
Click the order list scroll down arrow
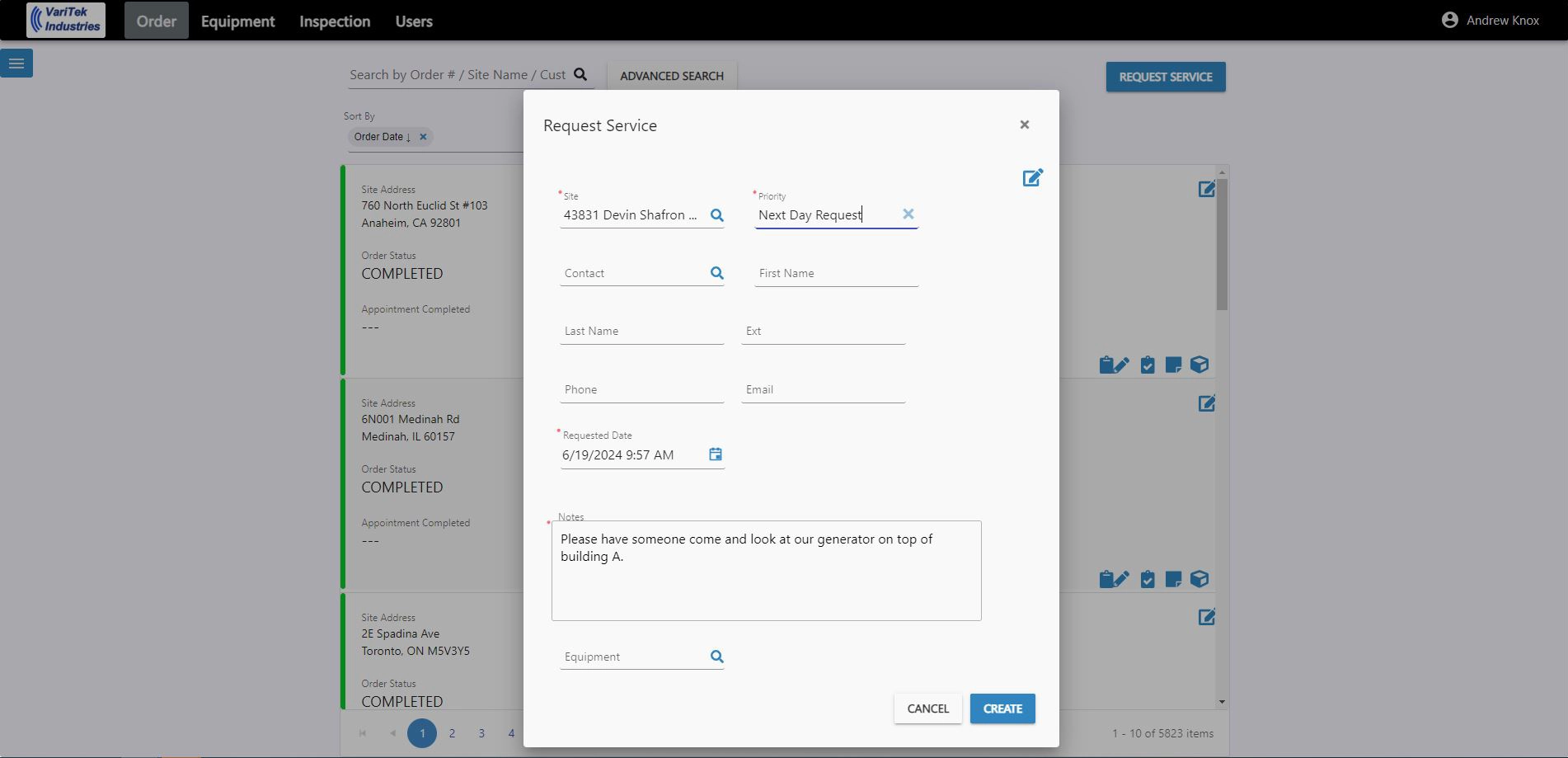pos(1222,702)
